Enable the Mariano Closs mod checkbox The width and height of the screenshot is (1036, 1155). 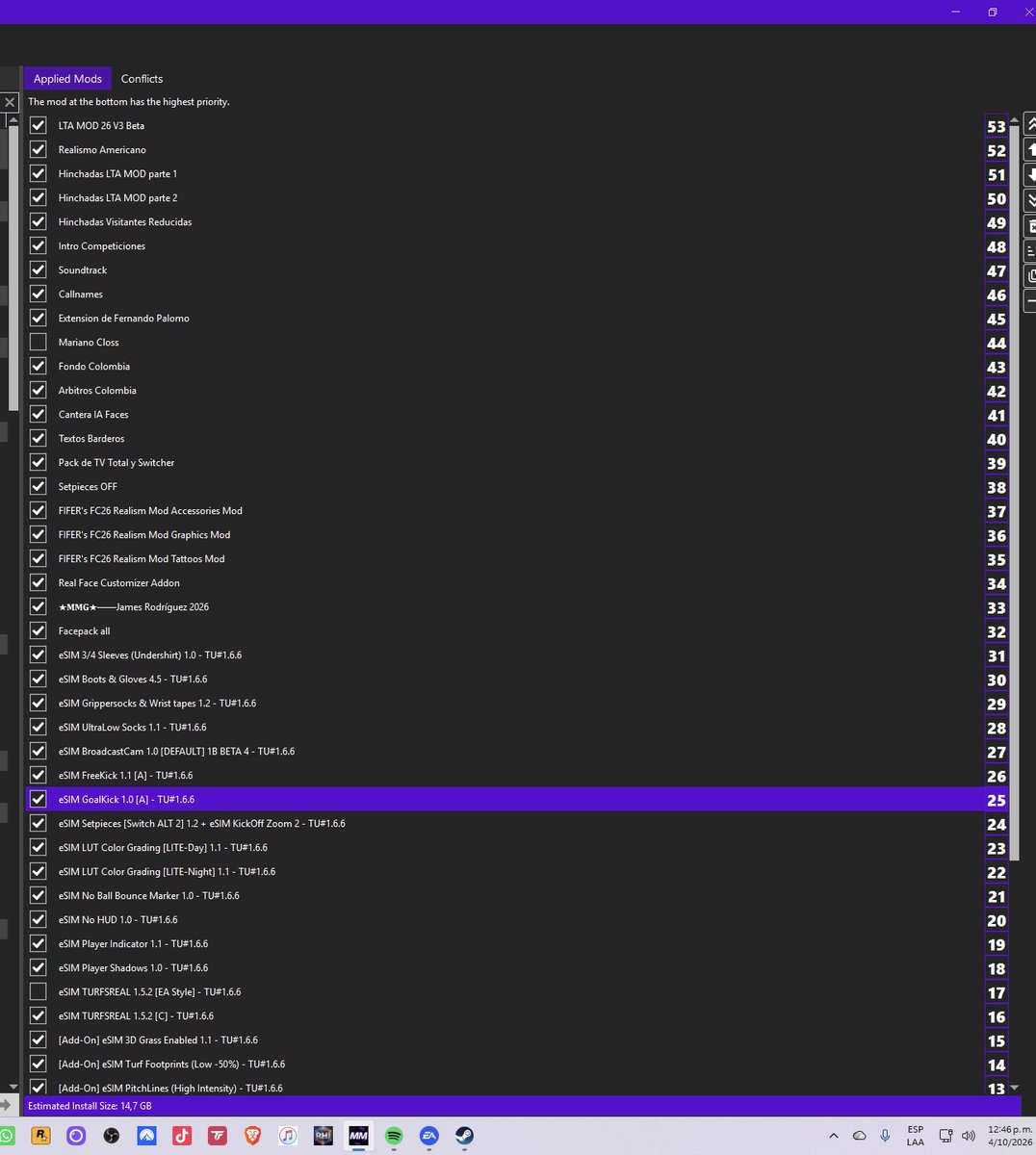[x=39, y=342]
